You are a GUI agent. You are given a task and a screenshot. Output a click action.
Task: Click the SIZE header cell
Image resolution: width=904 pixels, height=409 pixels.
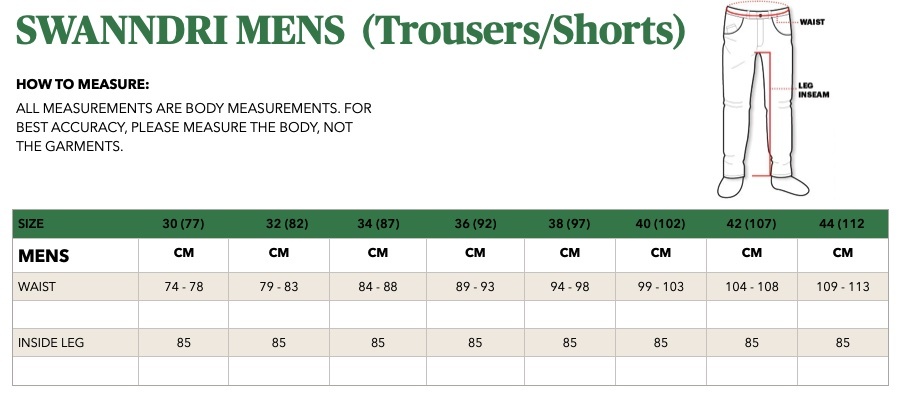point(31,224)
